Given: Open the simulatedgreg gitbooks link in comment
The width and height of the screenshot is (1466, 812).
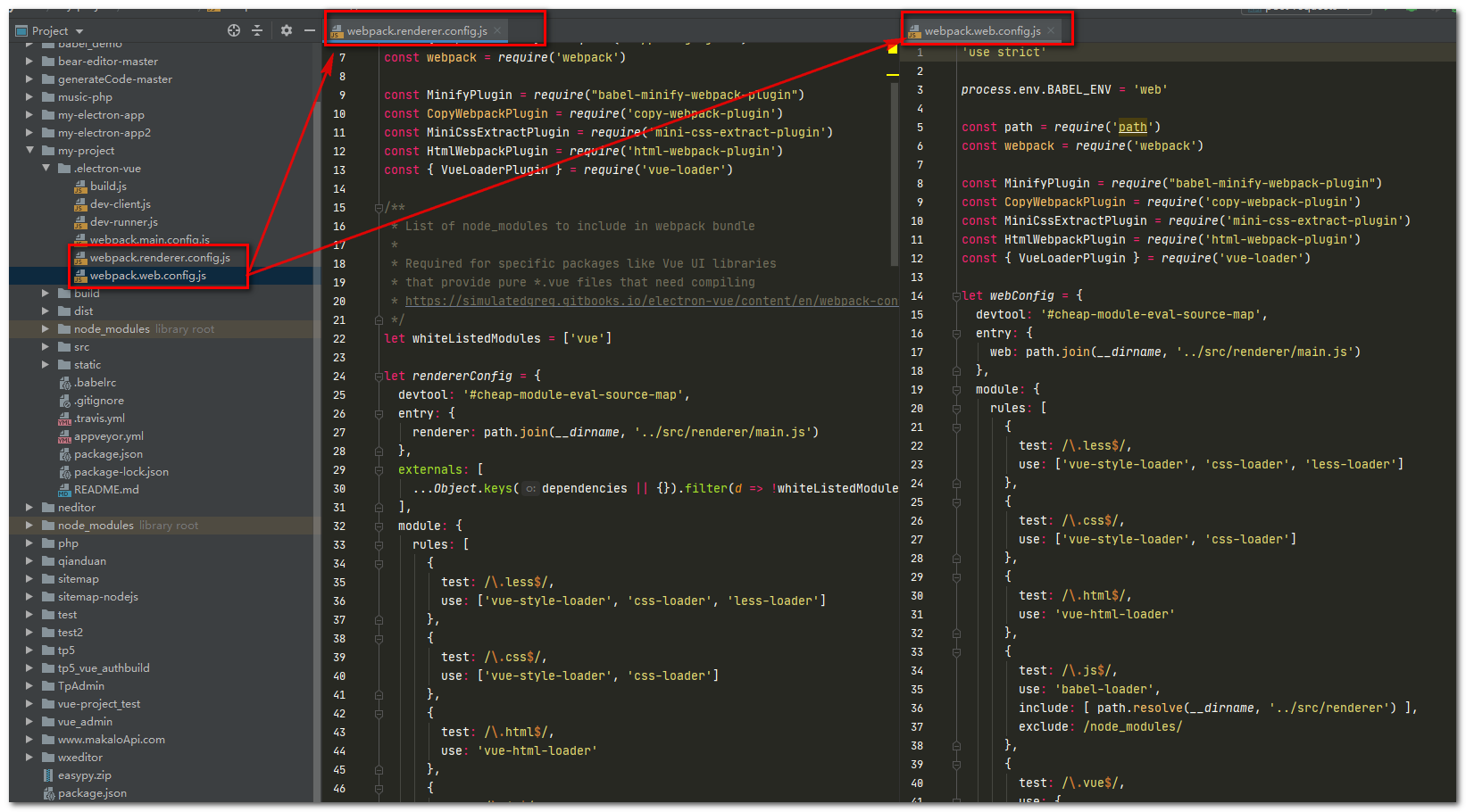Looking at the screenshot, I should (x=652, y=301).
